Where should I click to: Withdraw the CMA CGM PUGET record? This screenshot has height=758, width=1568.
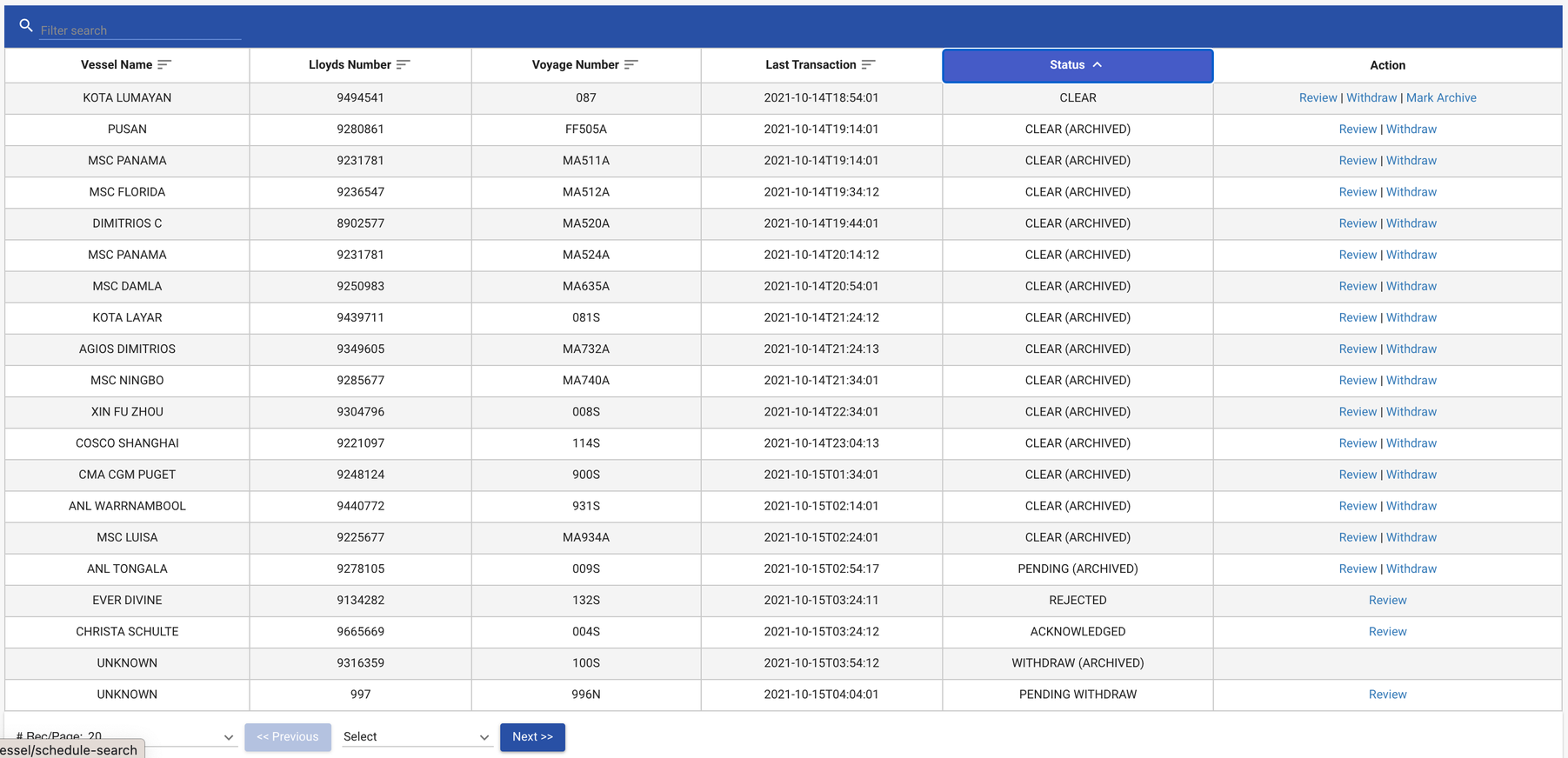coord(1411,475)
